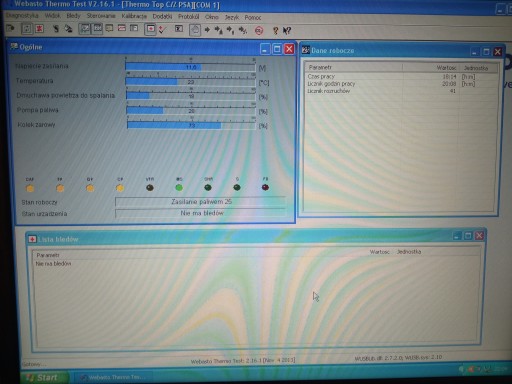Click the plain right-arrow toolbar icon
This screenshot has width=512, height=384.
click(x=207, y=30)
